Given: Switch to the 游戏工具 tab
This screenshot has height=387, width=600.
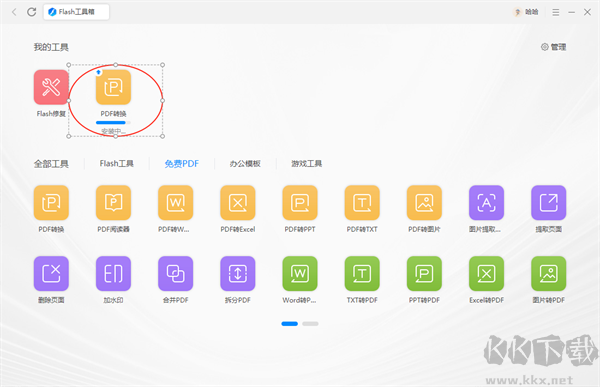Looking at the screenshot, I should pyautogui.click(x=307, y=164).
